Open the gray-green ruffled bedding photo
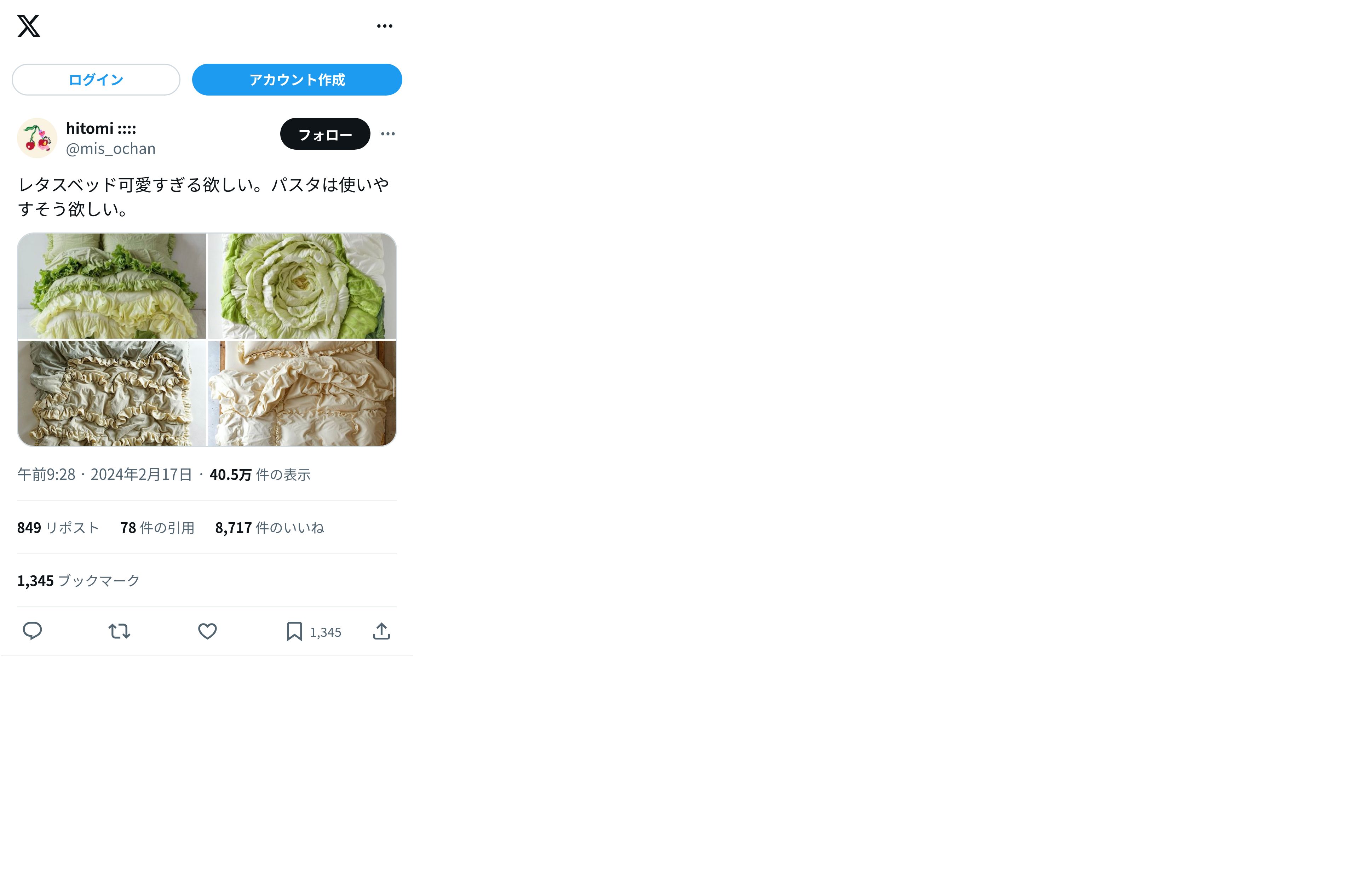This screenshot has width=1363, height=896. (x=112, y=393)
